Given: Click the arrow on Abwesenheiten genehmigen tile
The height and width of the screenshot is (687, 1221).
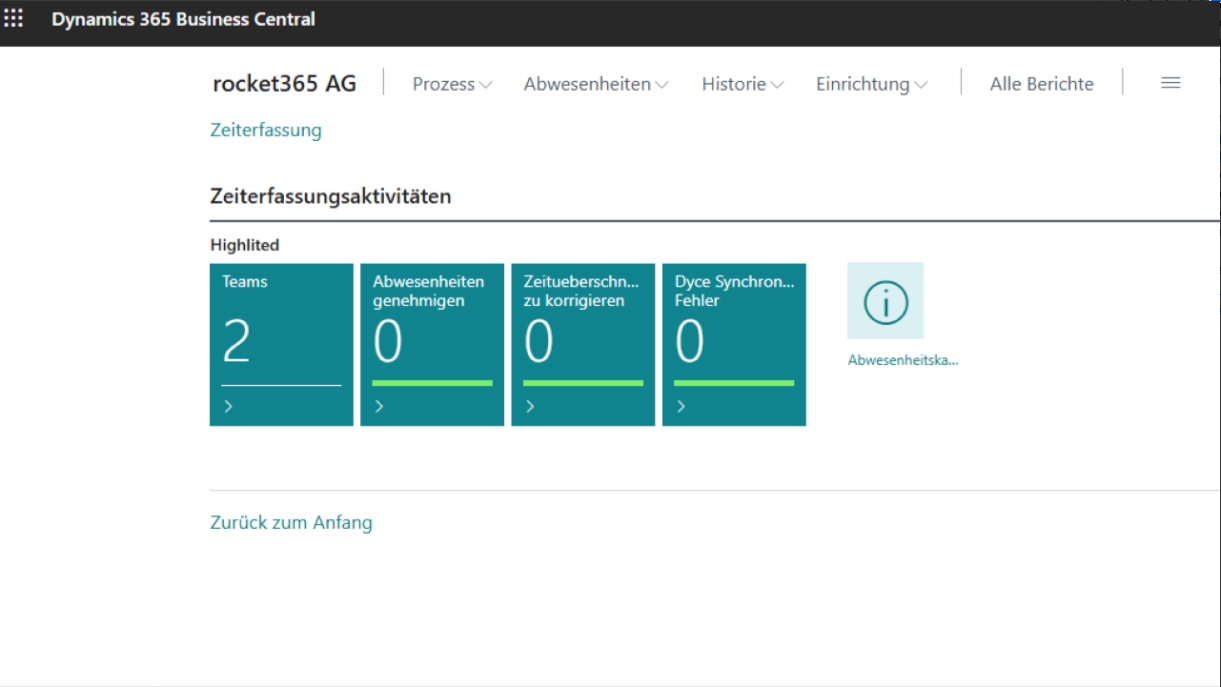Looking at the screenshot, I should click(x=380, y=406).
